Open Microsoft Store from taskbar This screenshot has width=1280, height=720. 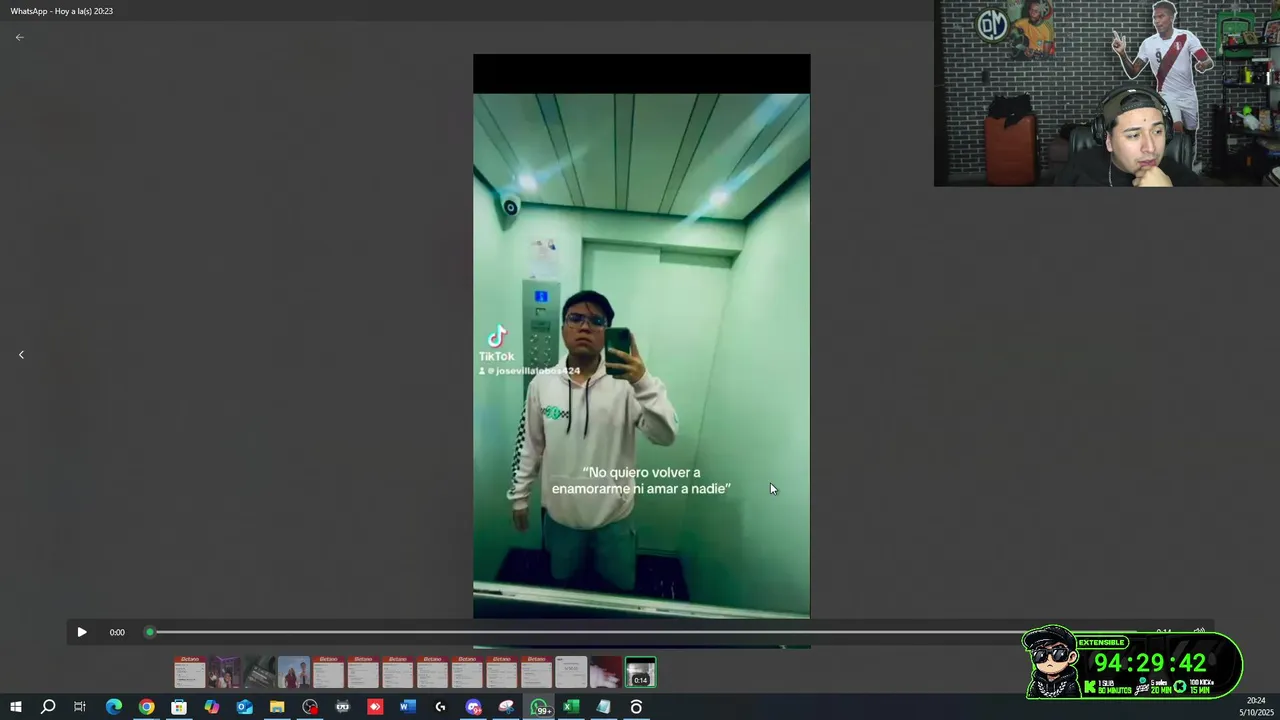[x=179, y=707]
